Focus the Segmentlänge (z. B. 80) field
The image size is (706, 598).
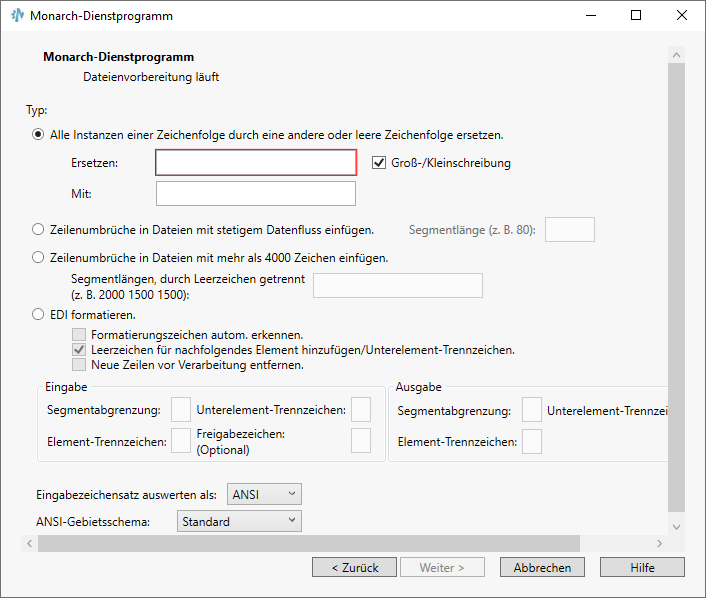570,230
